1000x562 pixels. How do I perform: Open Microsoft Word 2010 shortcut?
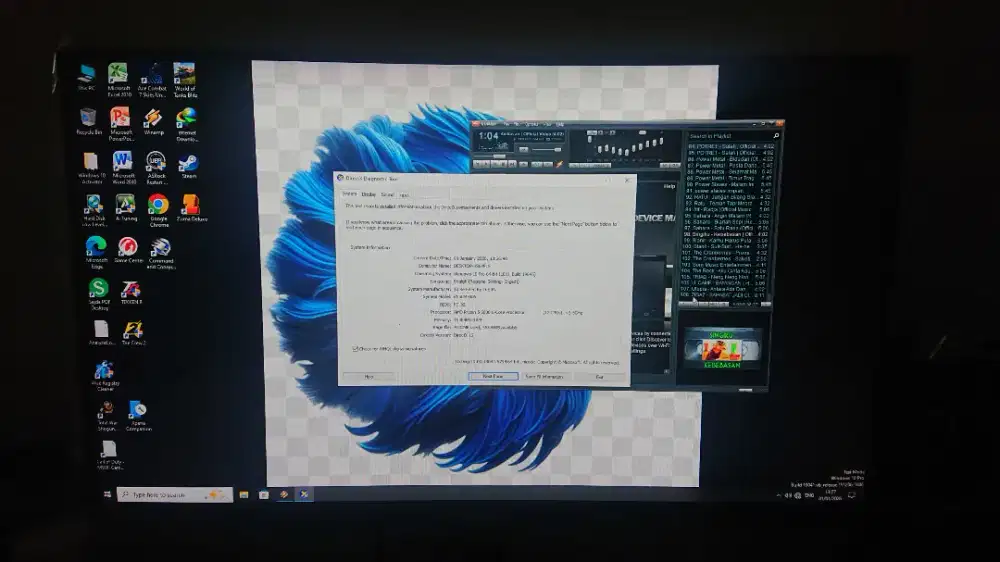click(123, 167)
